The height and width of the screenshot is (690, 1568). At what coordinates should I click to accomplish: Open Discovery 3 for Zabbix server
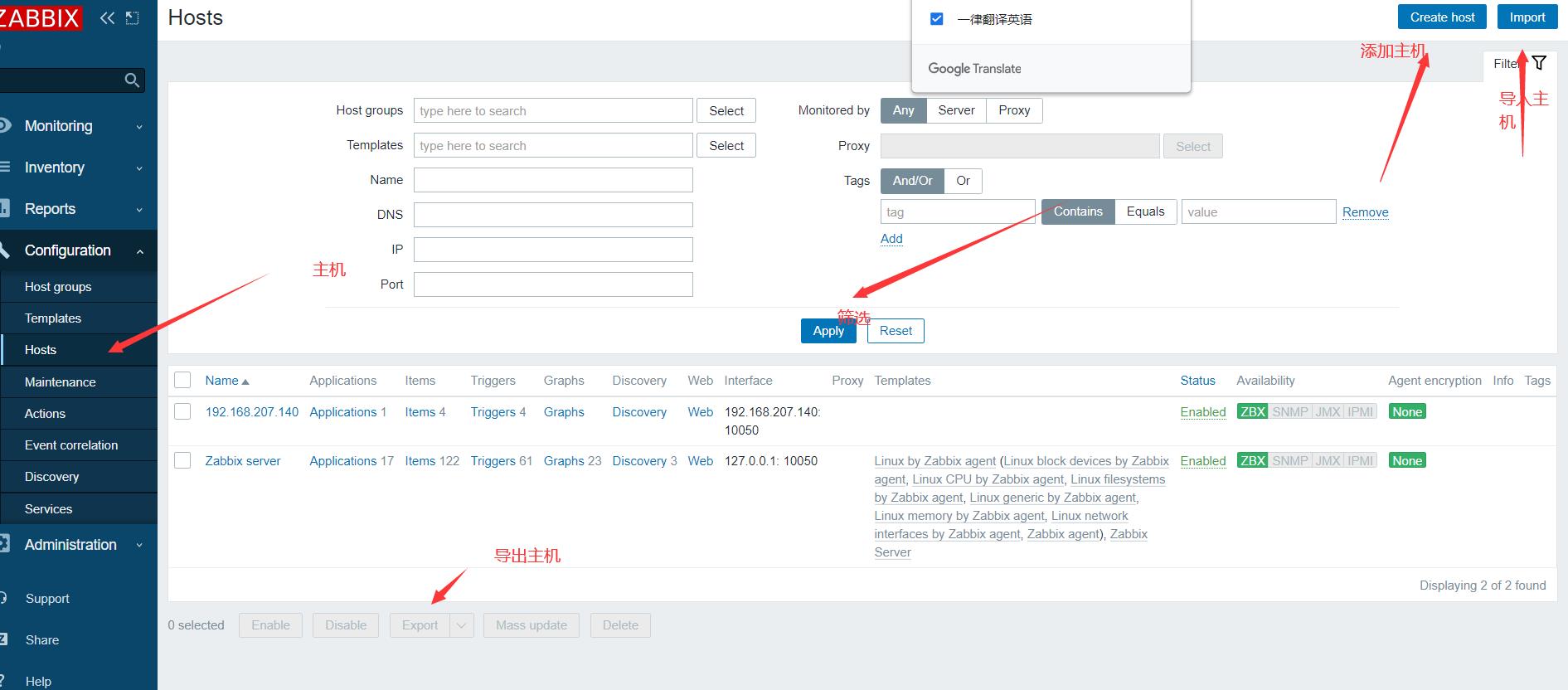(x=639, y=461)
